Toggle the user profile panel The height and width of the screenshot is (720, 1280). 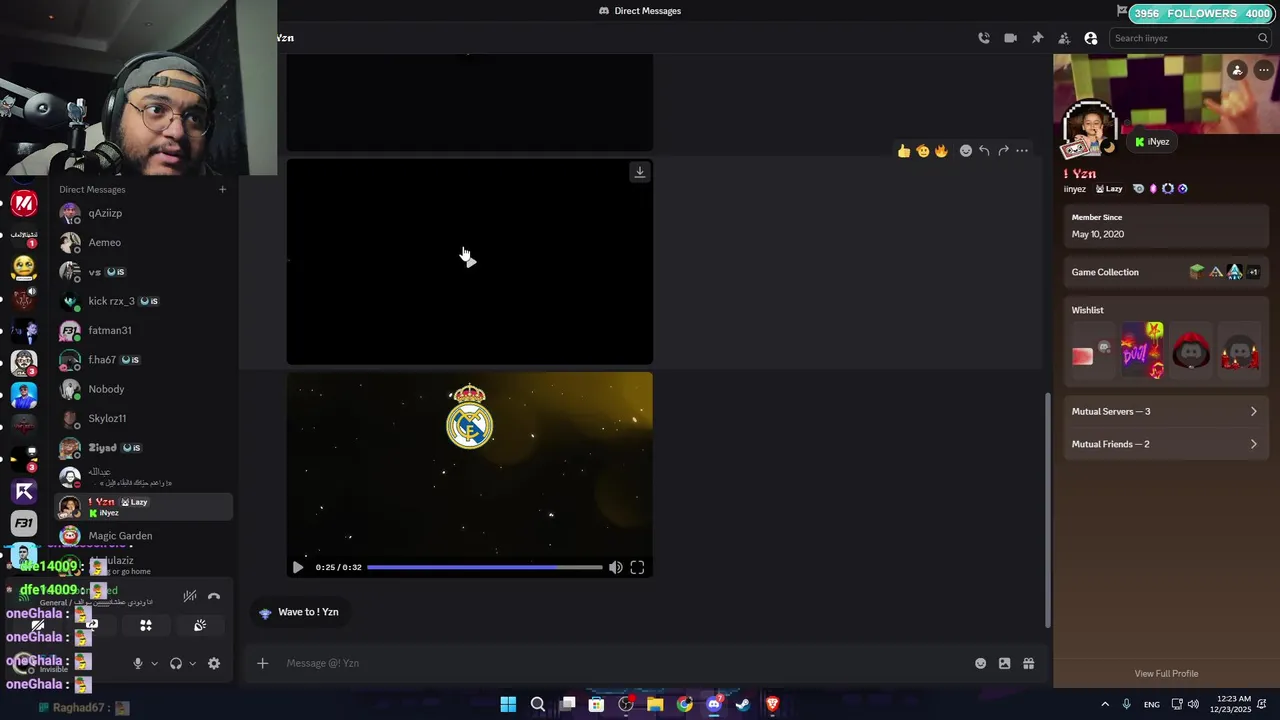point(1091,38)
